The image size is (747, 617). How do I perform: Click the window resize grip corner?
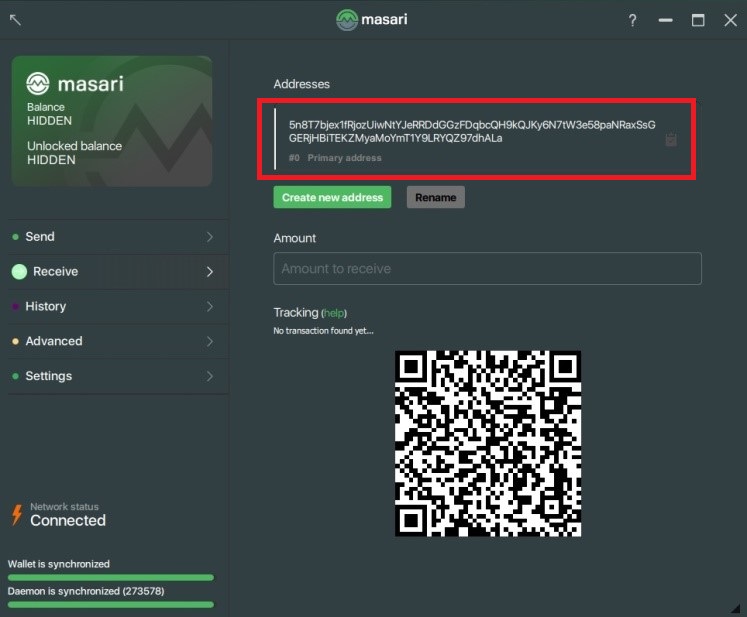tap(737, 608)
